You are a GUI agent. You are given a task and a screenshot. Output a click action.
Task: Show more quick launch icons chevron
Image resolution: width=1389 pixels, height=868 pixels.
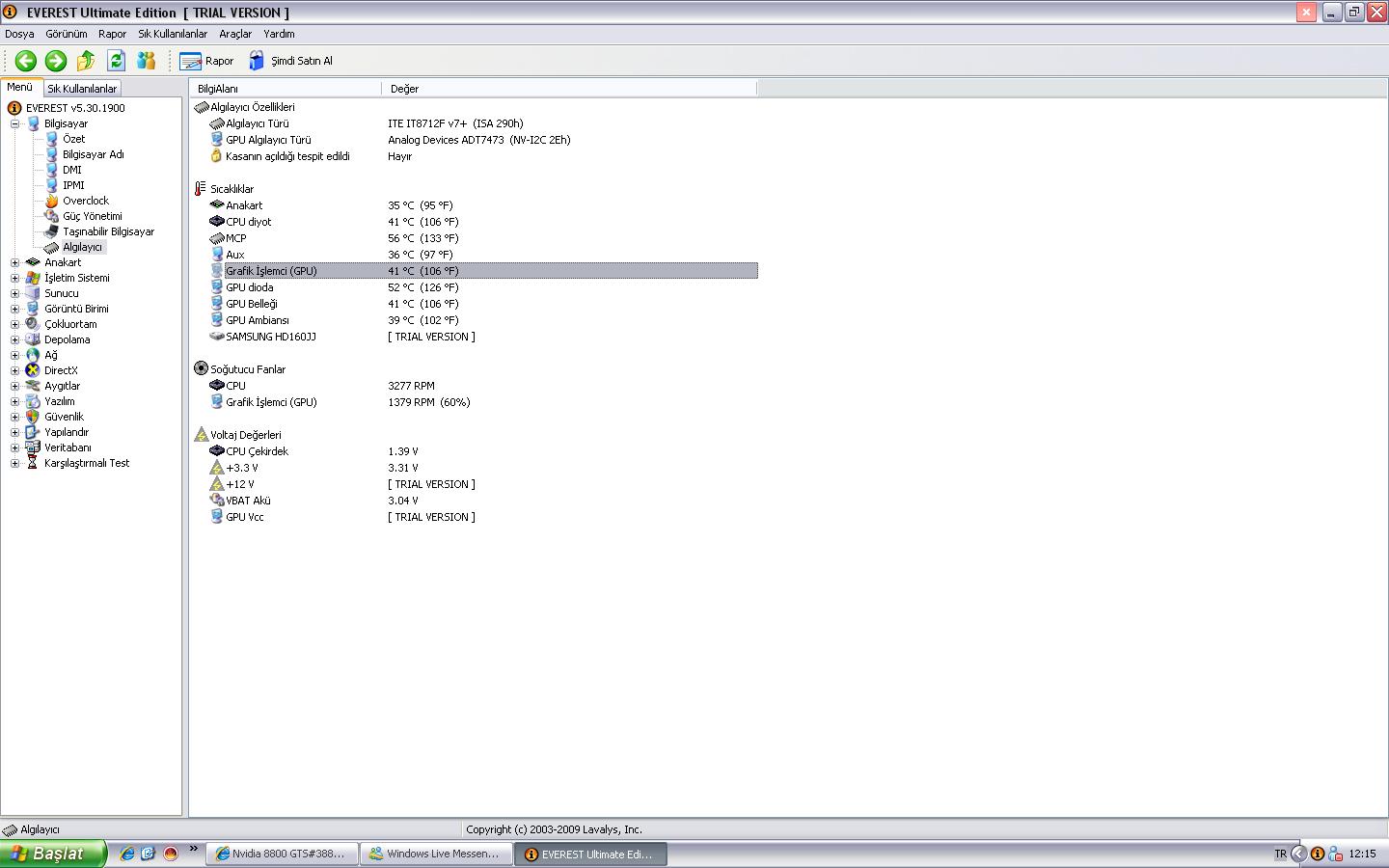[x=193, y=850]
